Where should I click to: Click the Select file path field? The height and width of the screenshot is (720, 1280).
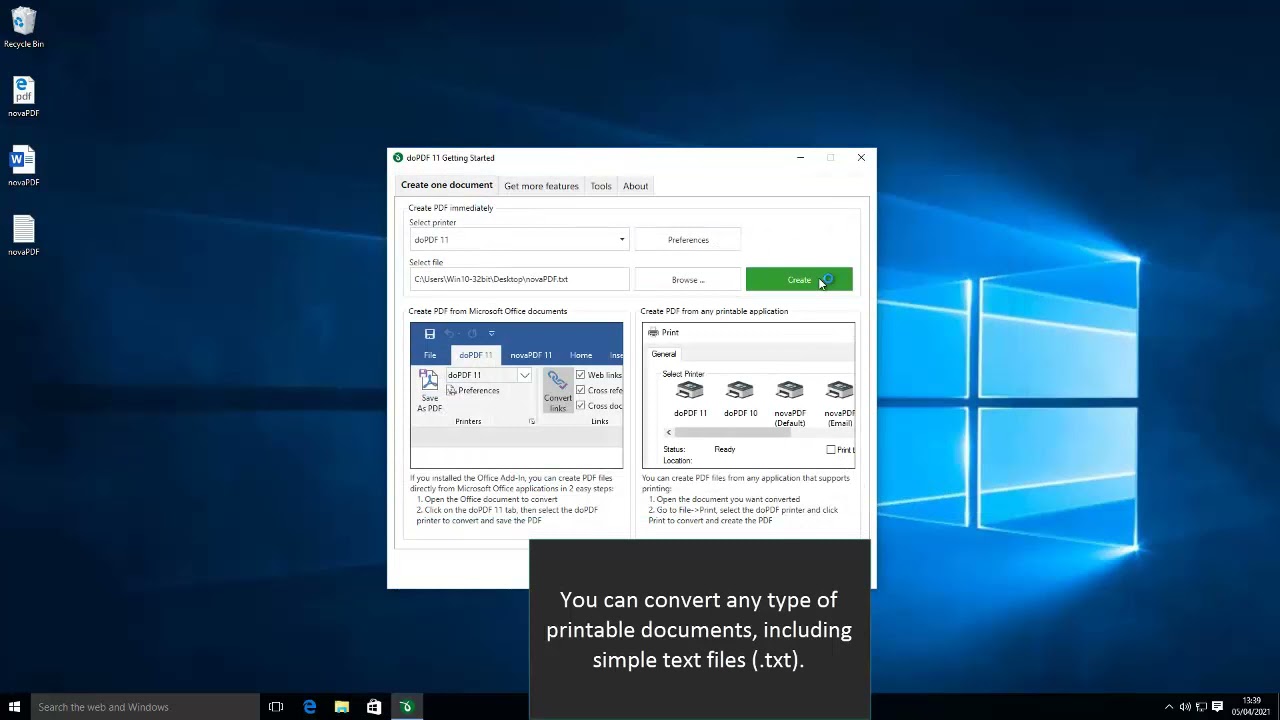tap(519, 280)
